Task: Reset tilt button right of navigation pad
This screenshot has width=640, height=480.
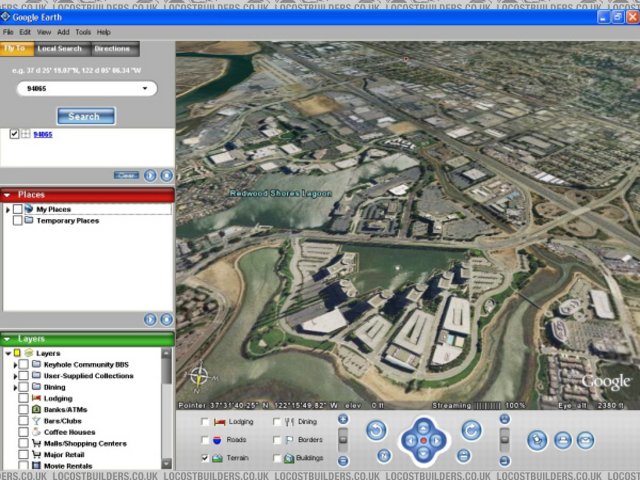Action: coord(463,455)
